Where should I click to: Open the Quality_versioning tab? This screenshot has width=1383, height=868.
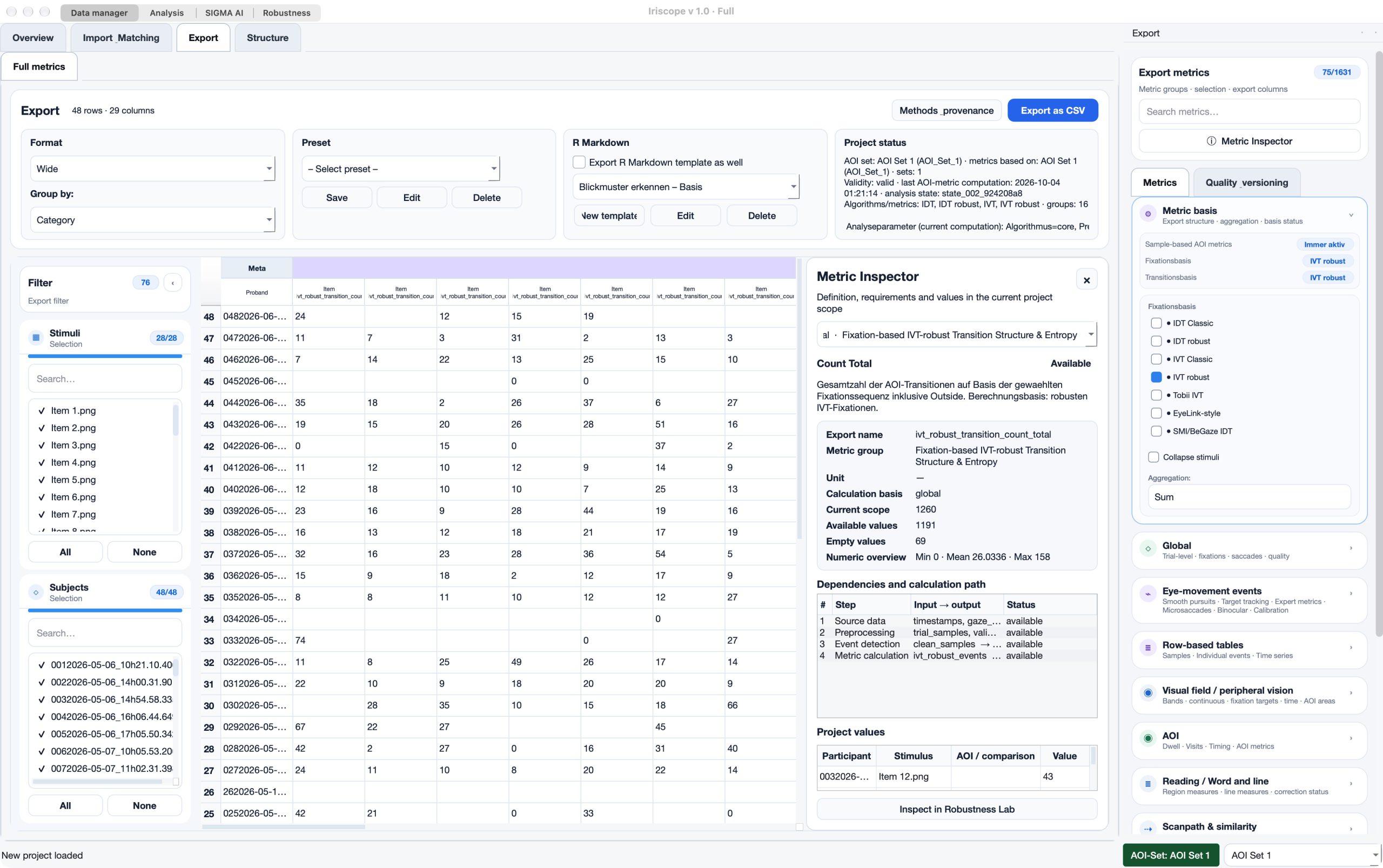coord(1246,183)
